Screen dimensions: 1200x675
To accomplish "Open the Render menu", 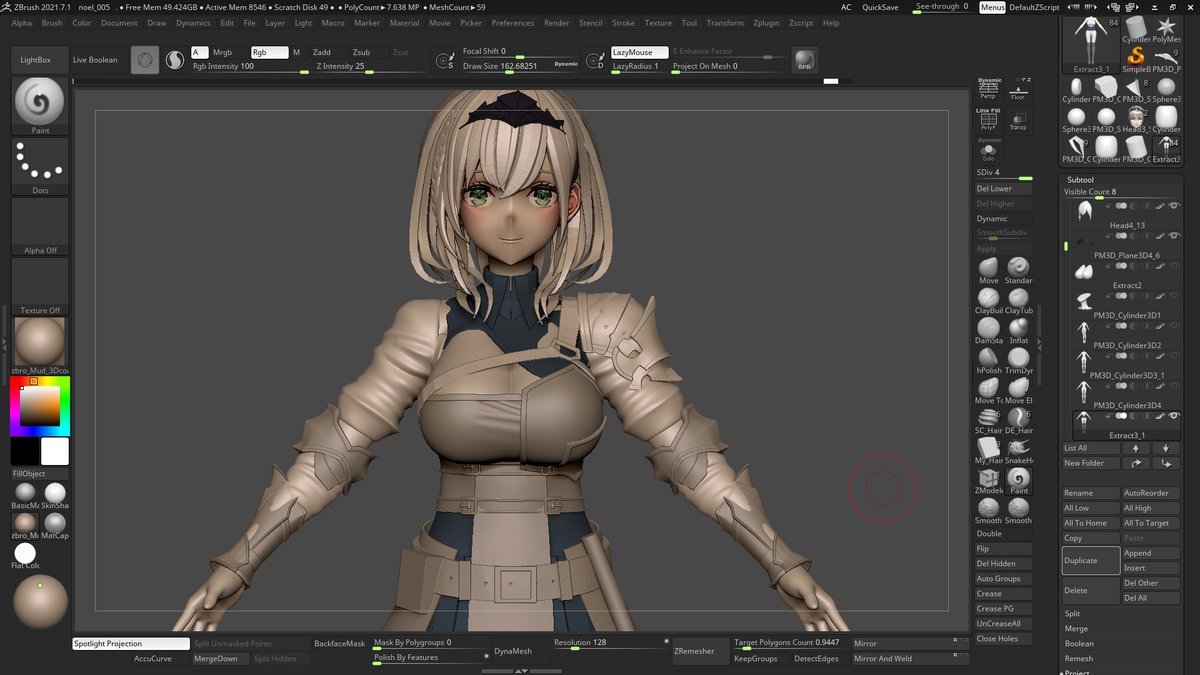I will pyautogui.click(x=557, y=22).
